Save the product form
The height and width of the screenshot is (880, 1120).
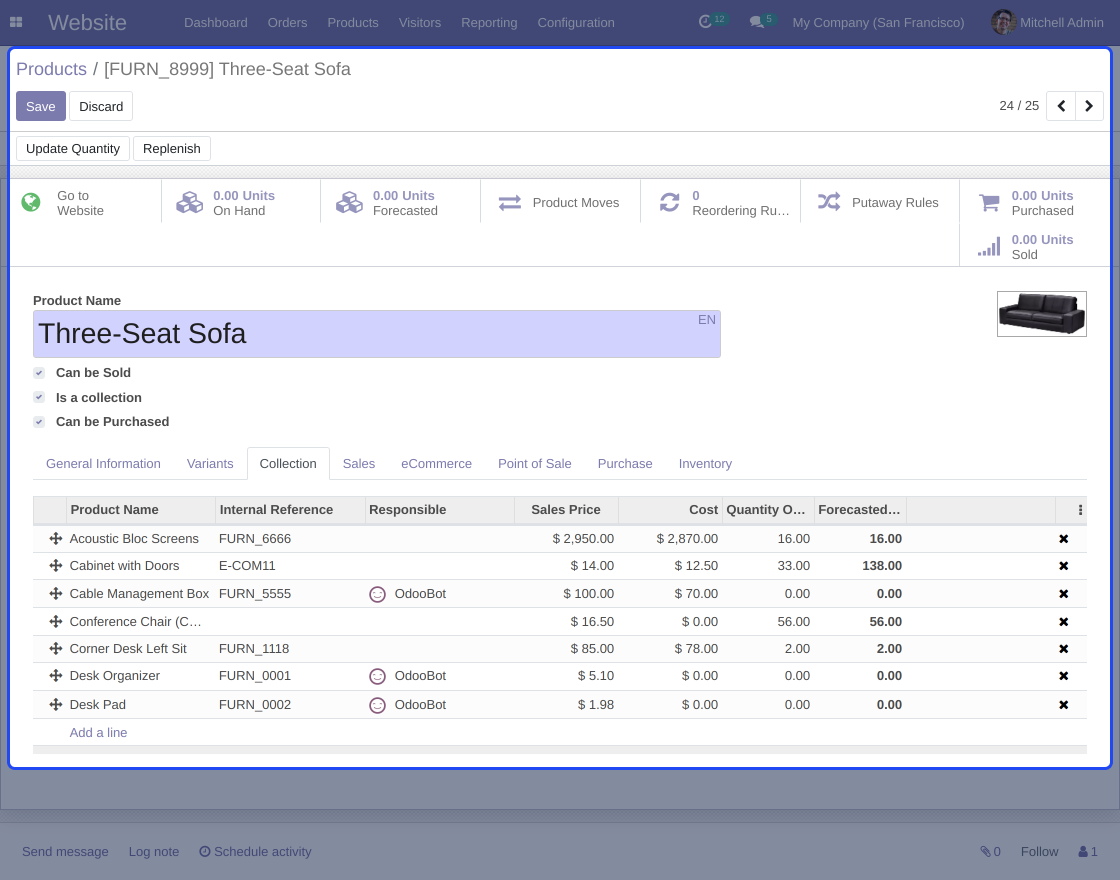41,106
